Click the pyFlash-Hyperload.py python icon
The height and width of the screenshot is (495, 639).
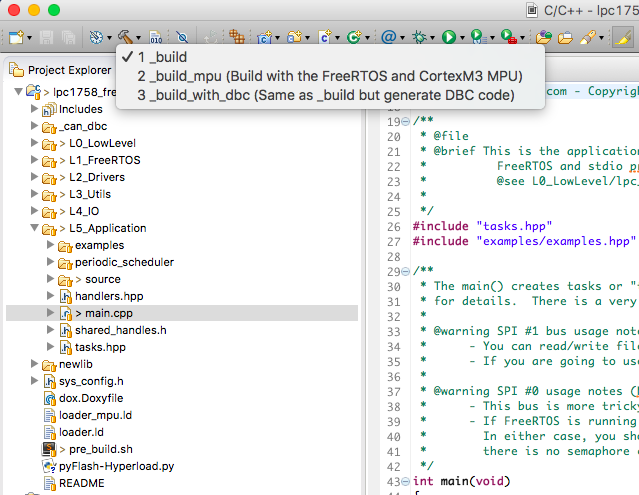coord(49,466)
